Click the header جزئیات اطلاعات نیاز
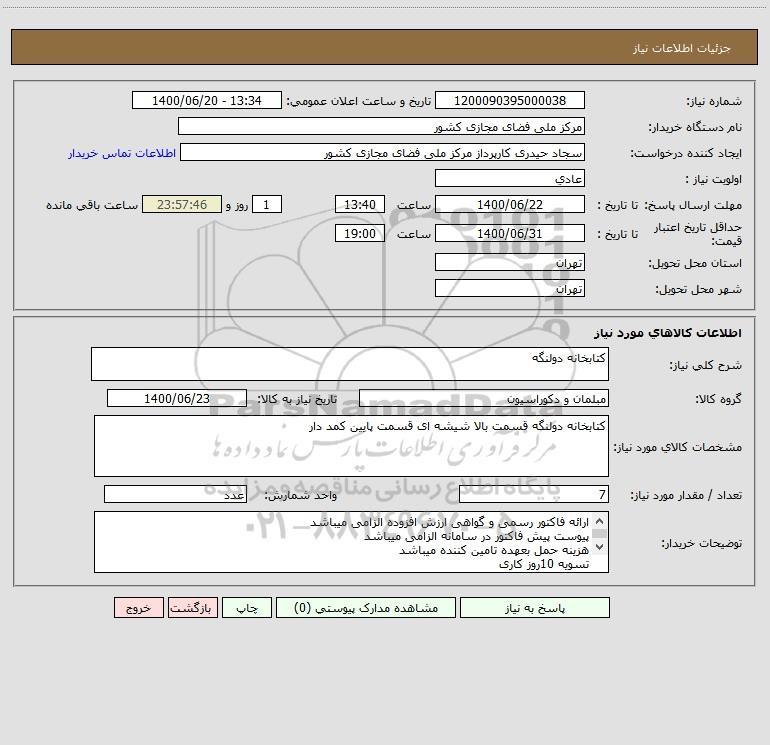 pos(682,48)
